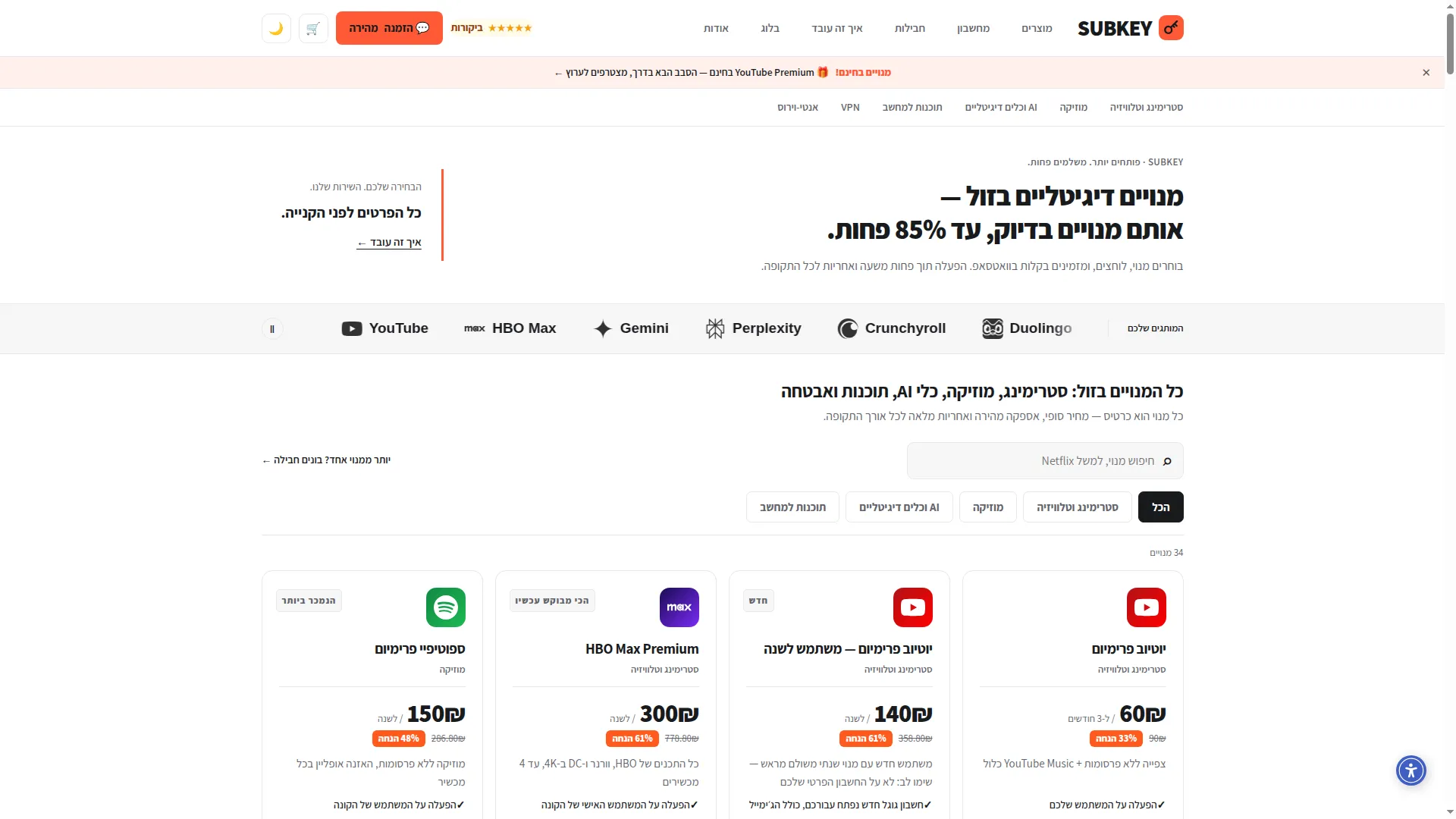Close the free subscriptions announcement banner
The width and height of the screenshot is (1456, 819).
click(1426, 73)
